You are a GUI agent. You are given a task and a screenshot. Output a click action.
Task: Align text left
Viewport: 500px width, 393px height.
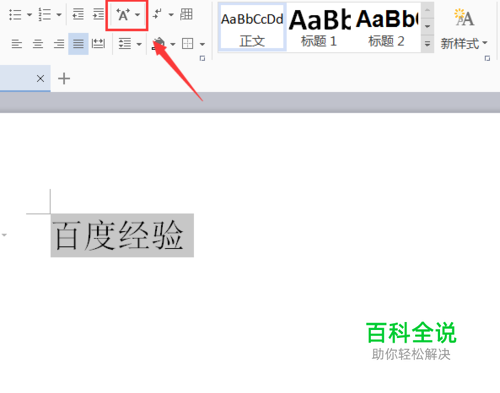(x=17, y=44)
